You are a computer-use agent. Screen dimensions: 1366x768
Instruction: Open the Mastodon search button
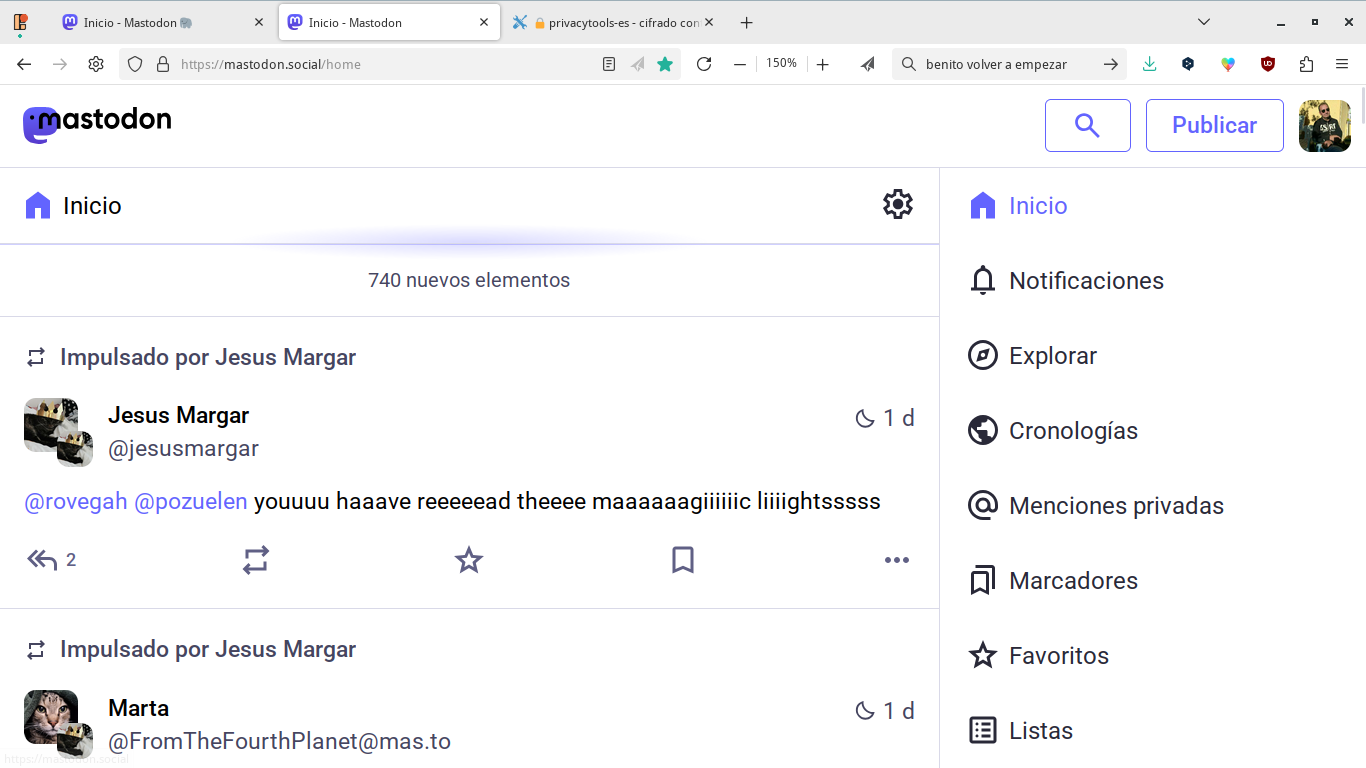pos(1087,125)
